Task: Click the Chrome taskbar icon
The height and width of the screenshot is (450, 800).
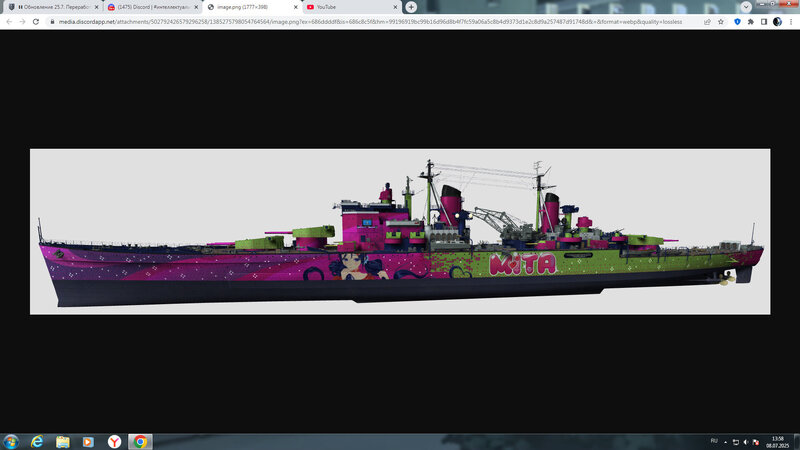Action: tap(140, 441)
